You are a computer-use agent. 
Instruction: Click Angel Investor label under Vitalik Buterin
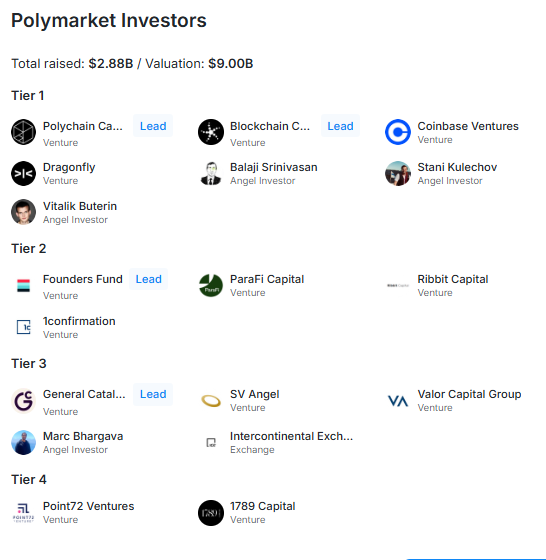[x=75, y=220]
